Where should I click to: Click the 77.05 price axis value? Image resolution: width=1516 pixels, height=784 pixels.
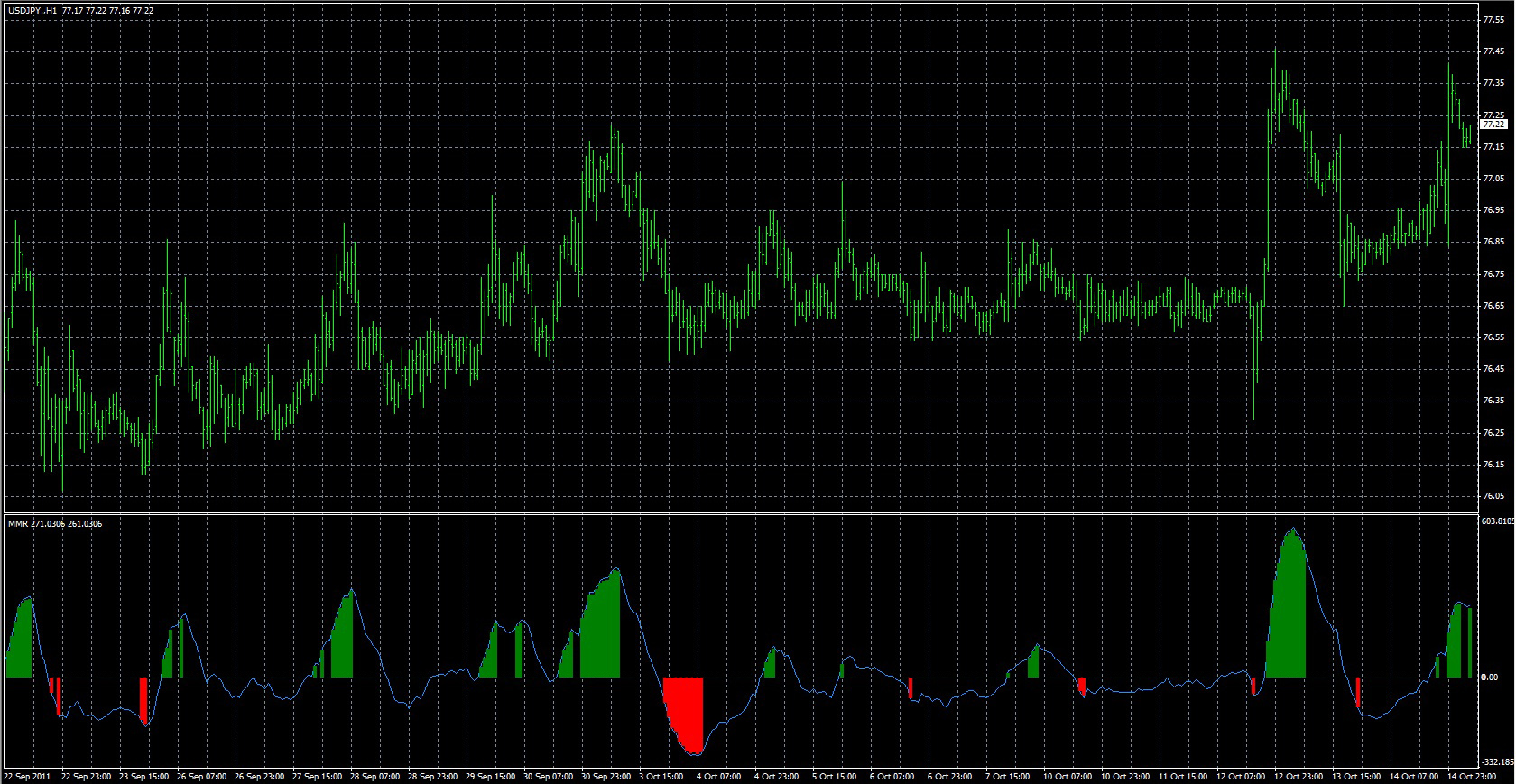[x=1493, y=179]
